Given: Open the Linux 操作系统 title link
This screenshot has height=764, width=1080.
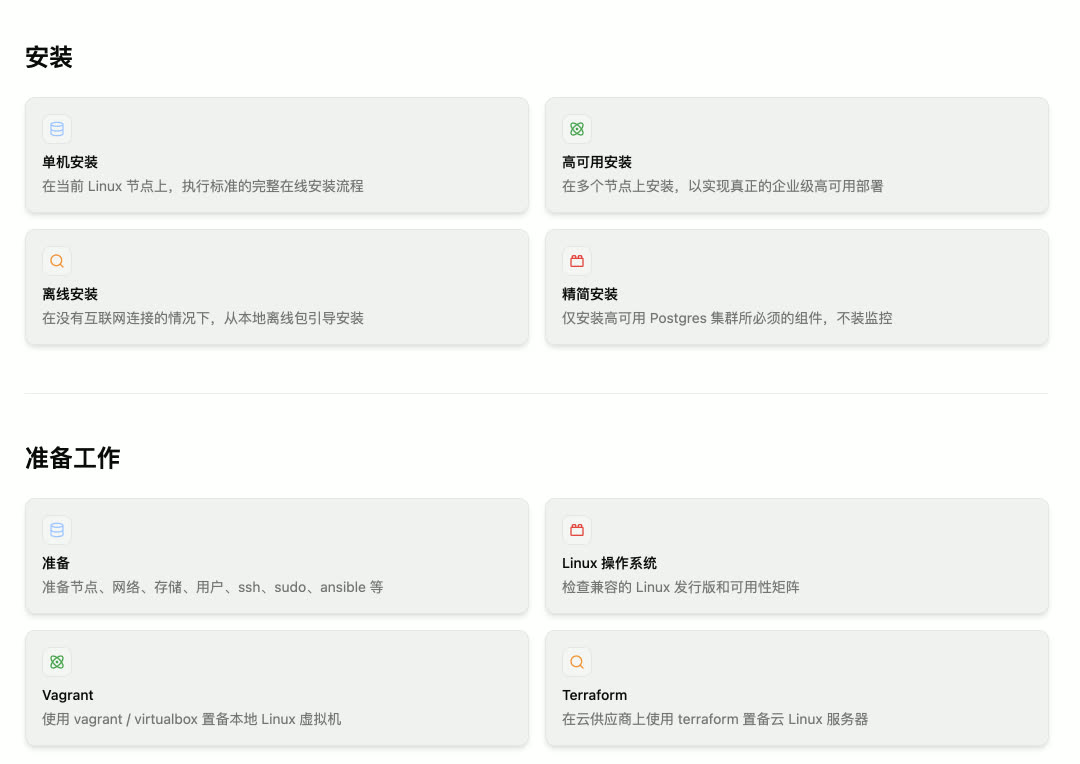Looking at the screenshot, I should 609,563.
